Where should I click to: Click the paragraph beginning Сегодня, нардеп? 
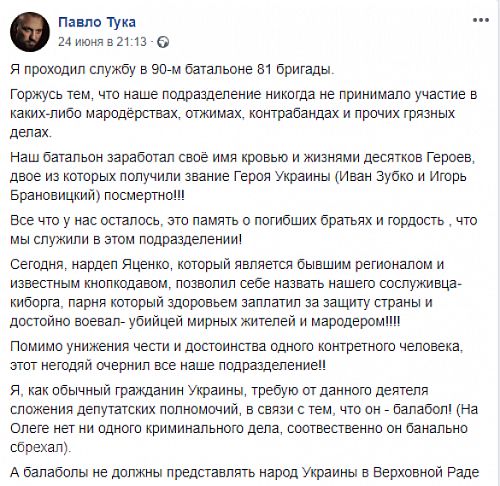click(236, 293)
